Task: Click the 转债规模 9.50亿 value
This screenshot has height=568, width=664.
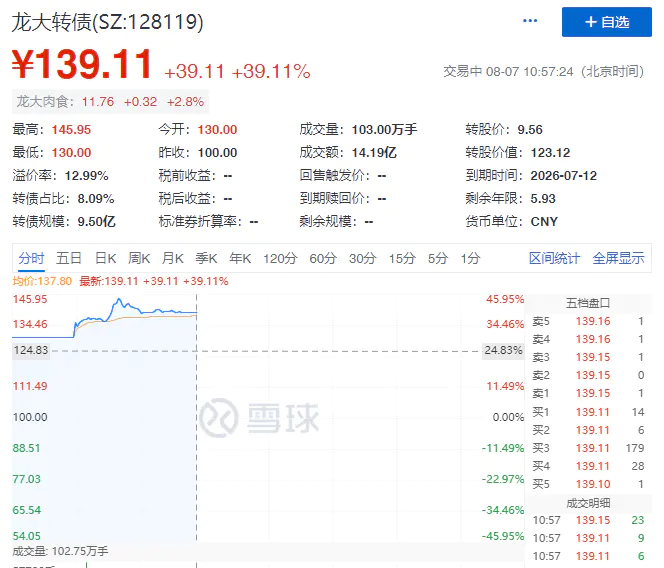Action: pyautogui.click(x=96, y=222)
